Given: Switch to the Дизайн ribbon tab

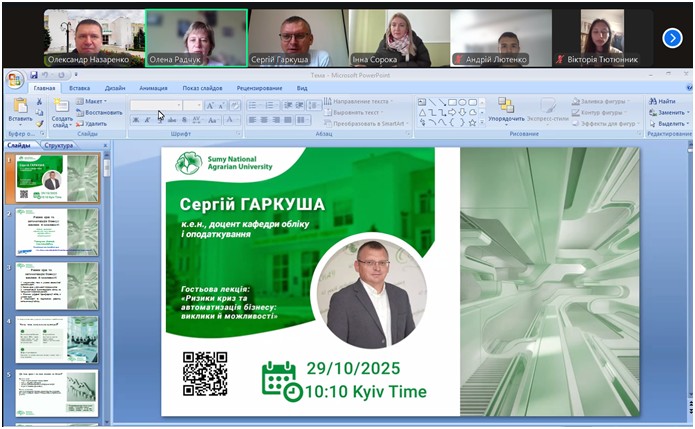Looking at the screenshot, I should coord(115,88).
